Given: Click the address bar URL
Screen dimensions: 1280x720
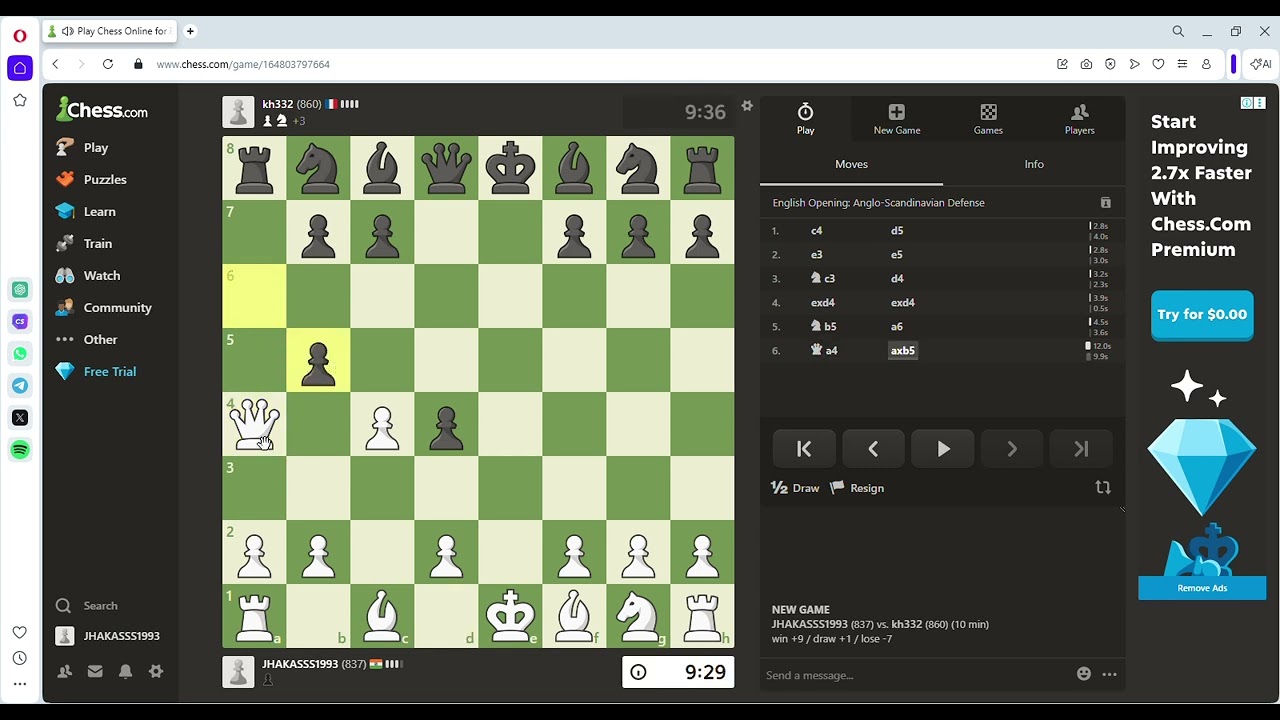Looking at the screenshot, I should point(243,64).
